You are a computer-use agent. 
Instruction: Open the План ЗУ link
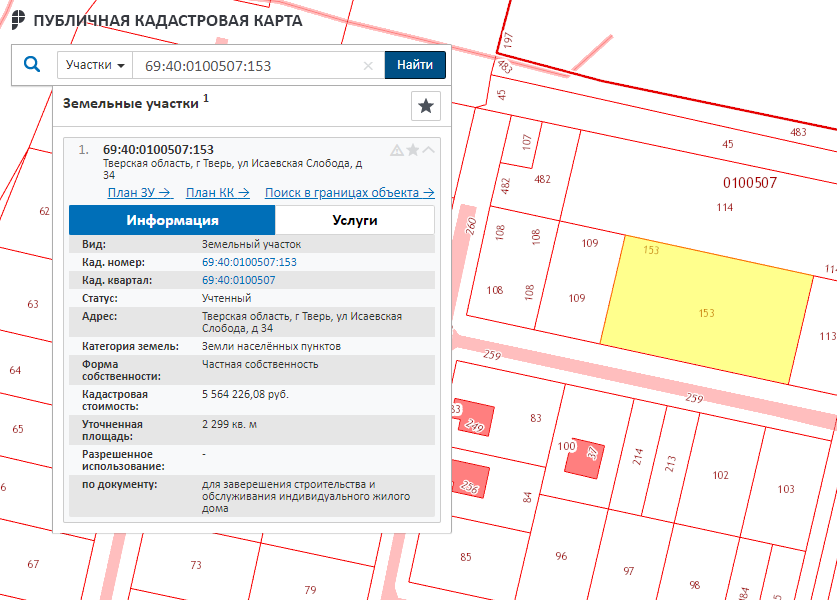pos(140,193)
